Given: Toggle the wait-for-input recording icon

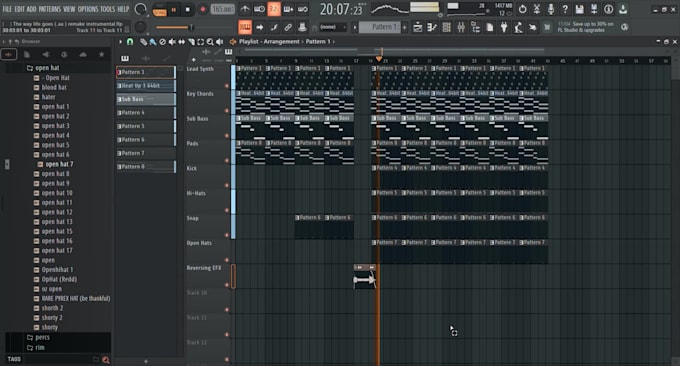Looking at the screenshot, I should [x=259, y=9].
